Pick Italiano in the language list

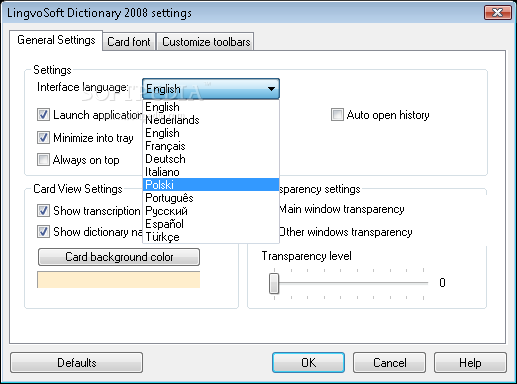211,172
